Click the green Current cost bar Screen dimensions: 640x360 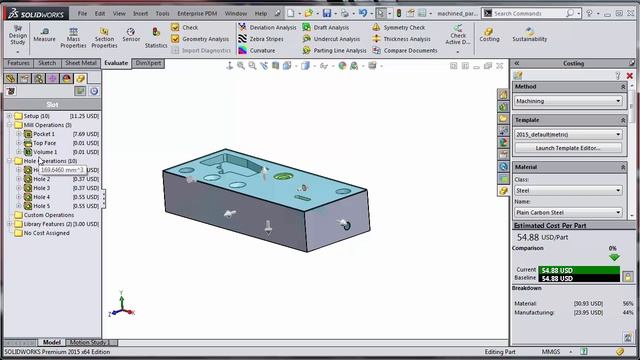pos(579,270)
